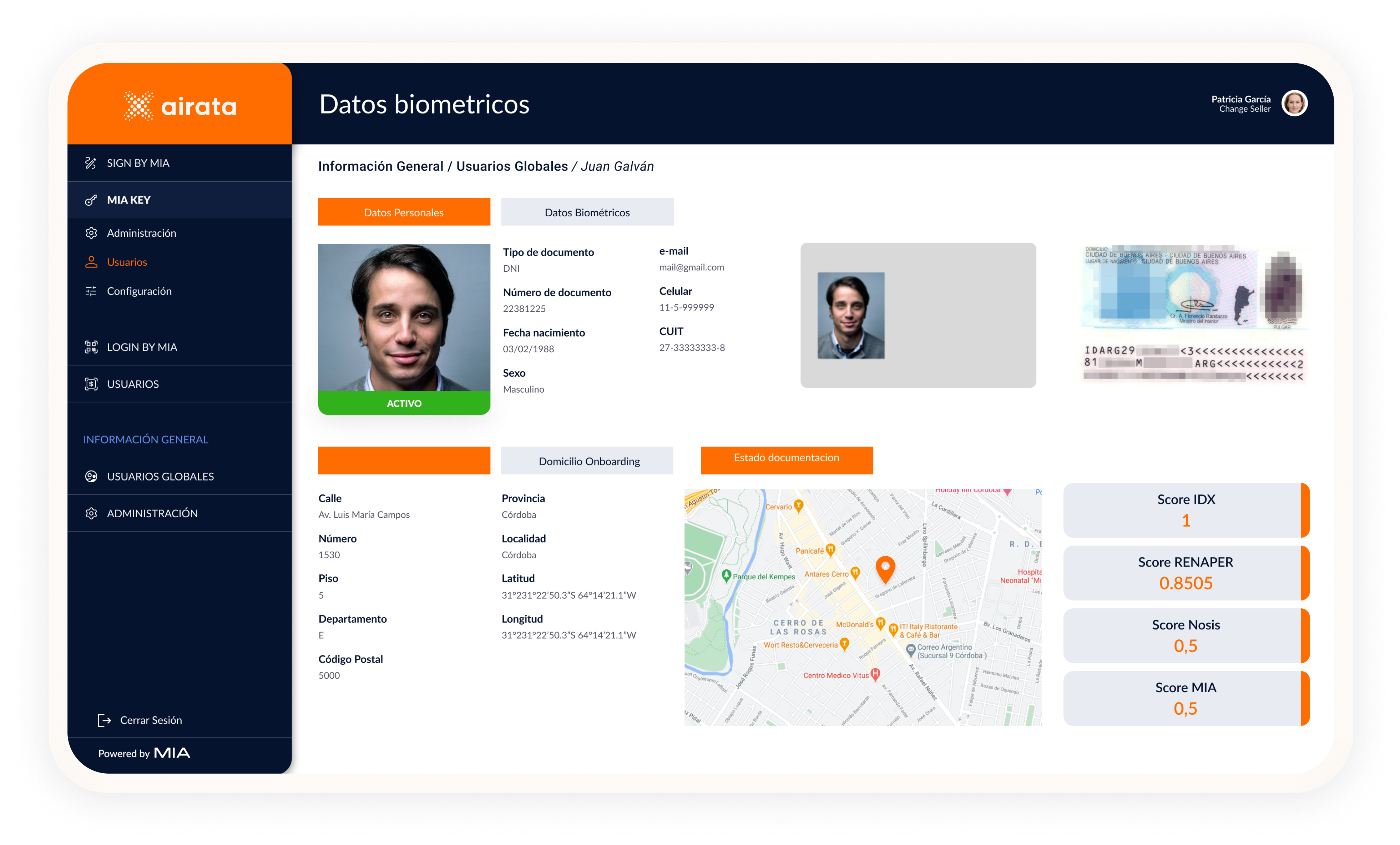Open LOGIN BY MIA section
1400x845 pixels.
pyautogui.click(x=180, y=347)
